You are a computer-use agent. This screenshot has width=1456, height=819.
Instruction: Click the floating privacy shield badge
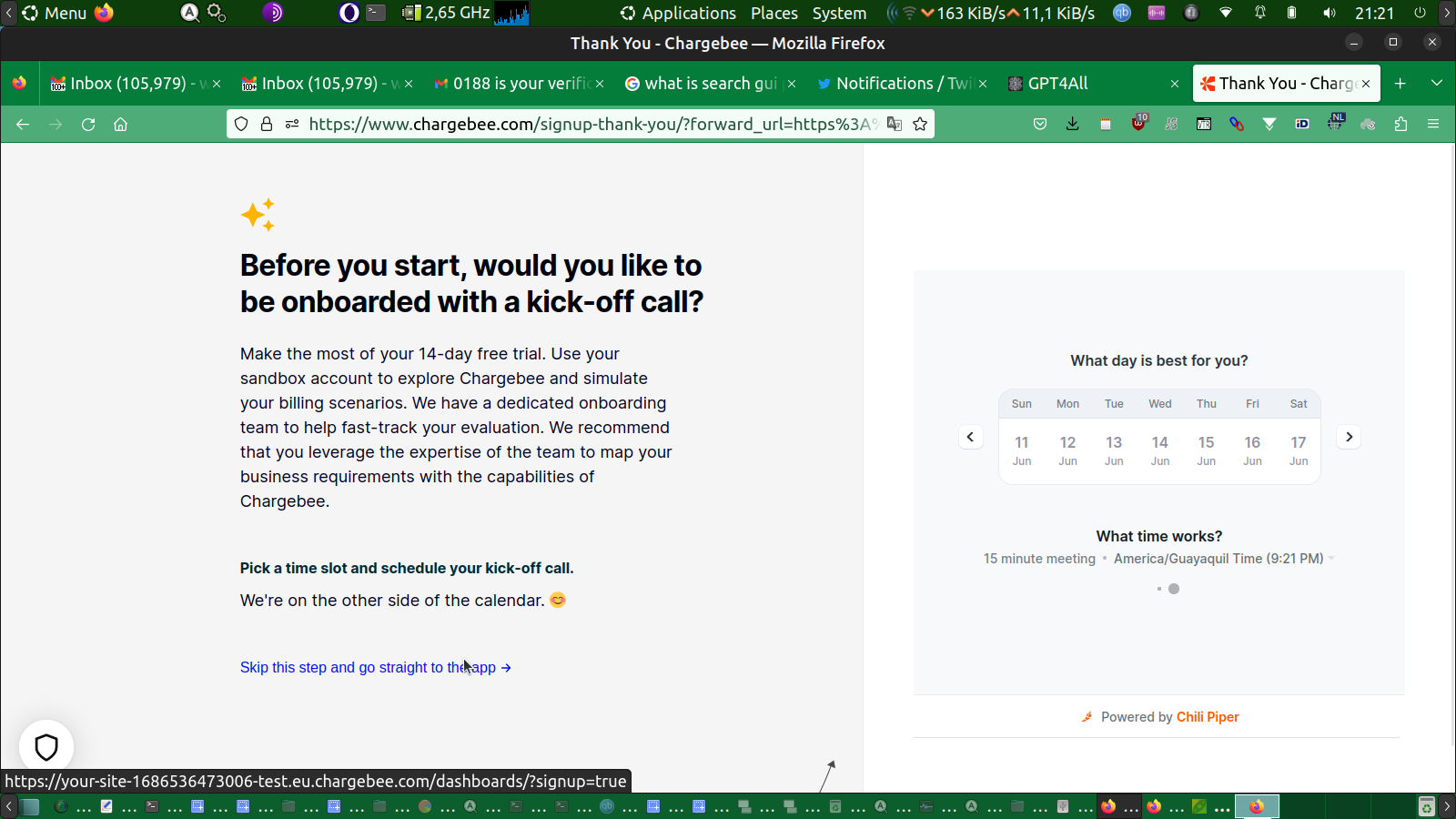point(46,747)
